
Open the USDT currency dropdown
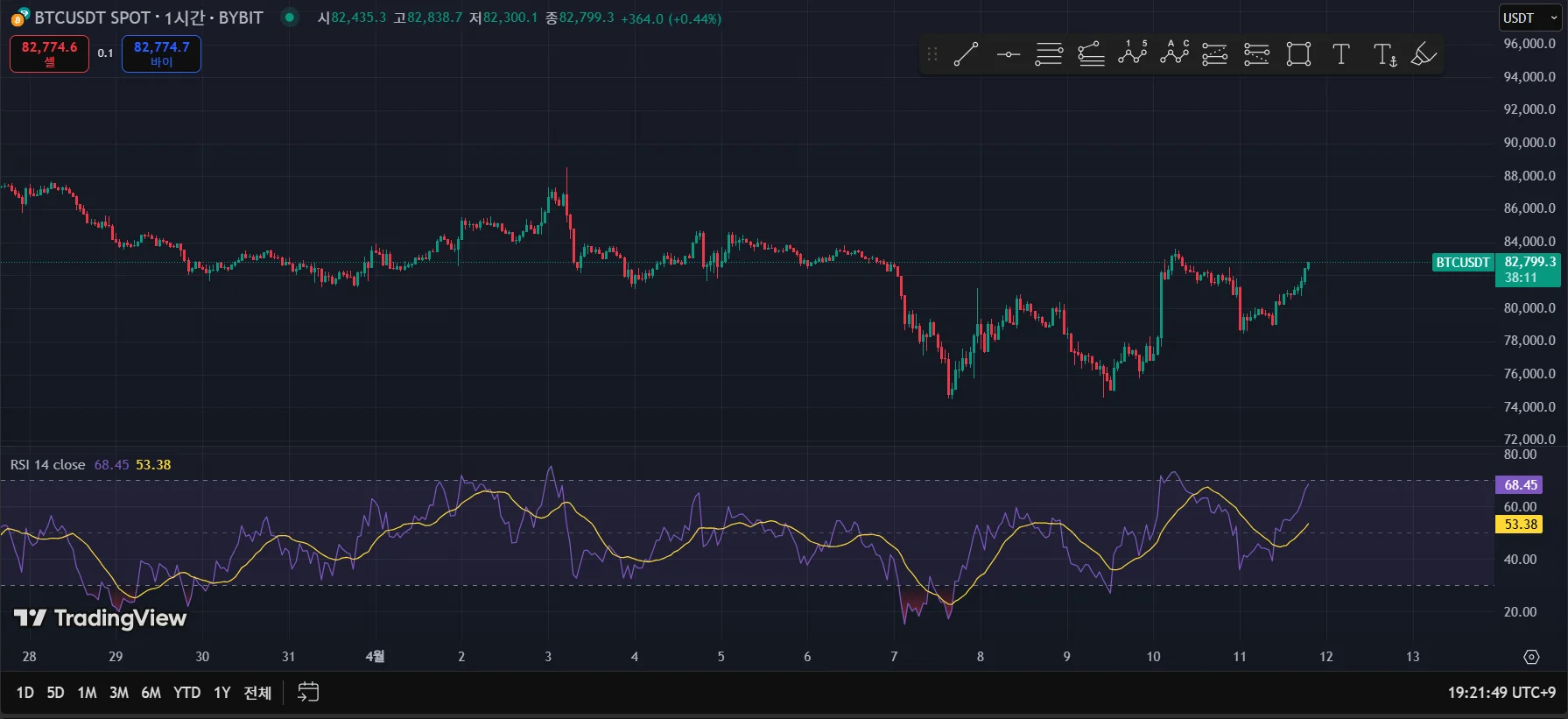[x=1529, y=18]
